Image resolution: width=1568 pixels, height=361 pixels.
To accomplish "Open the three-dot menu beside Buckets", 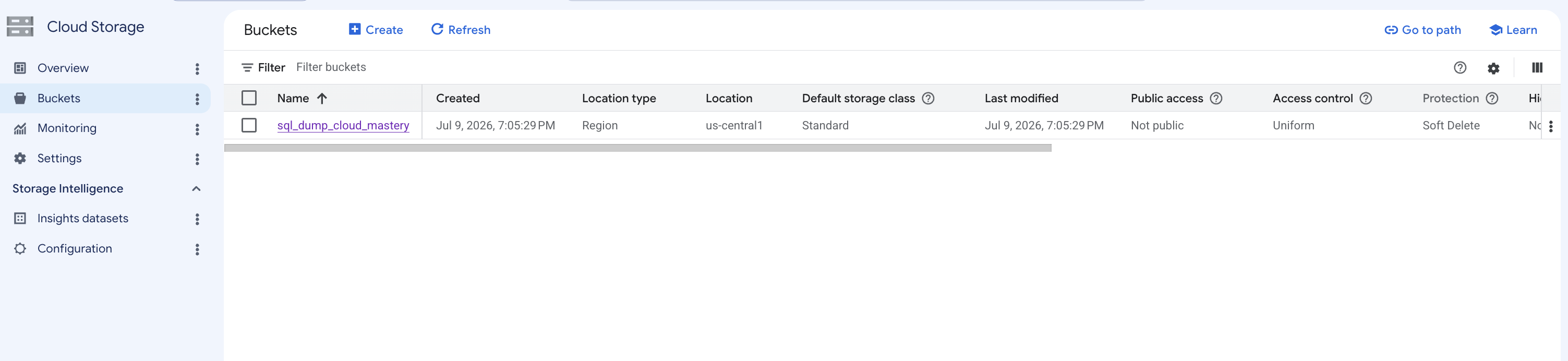I will (197, 99).
